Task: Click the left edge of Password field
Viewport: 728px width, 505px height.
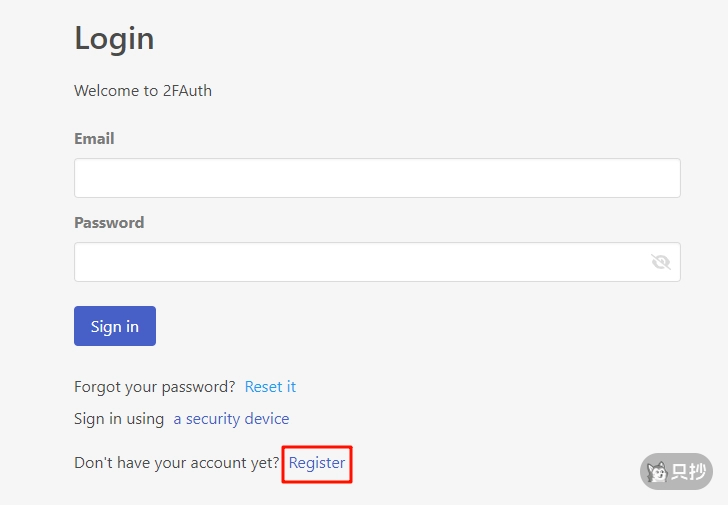Action: click(x=82, y=262)
